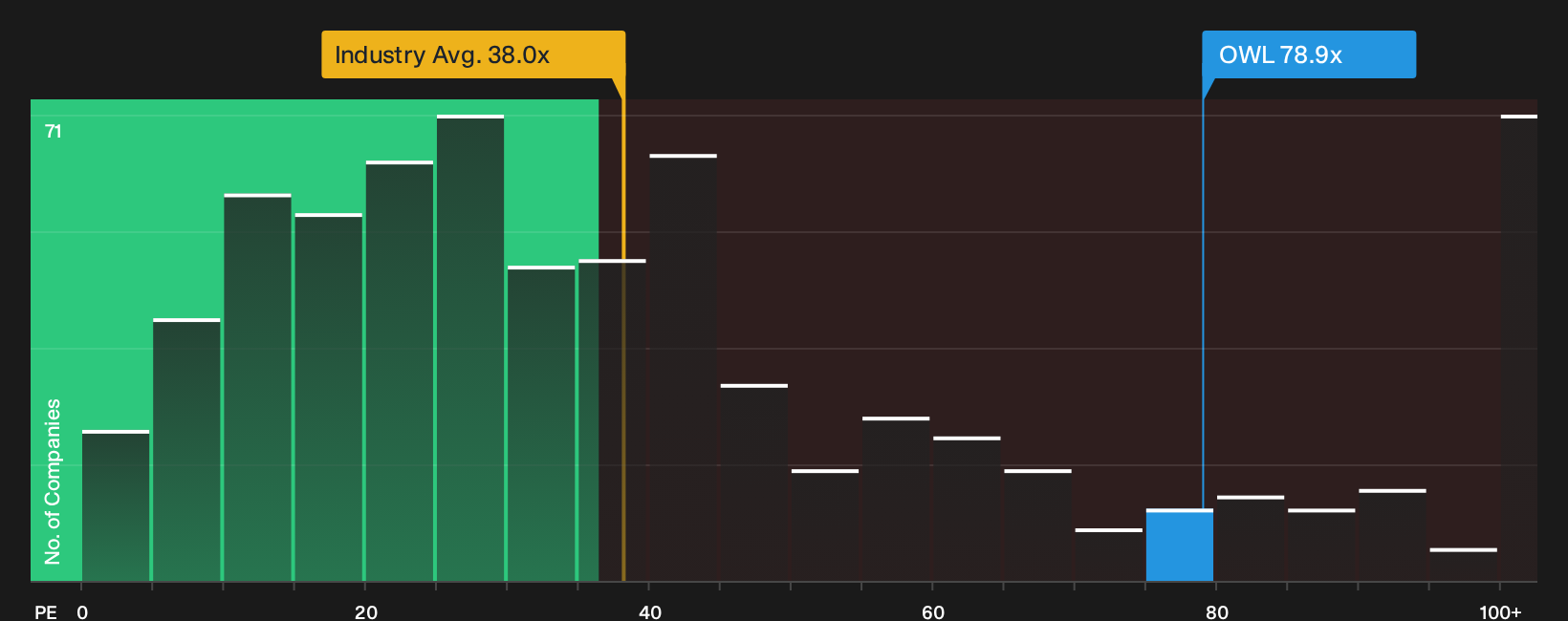Click the No. of Companies axis title
Screen dimensions: 1568x621
(x=53, y=482)
